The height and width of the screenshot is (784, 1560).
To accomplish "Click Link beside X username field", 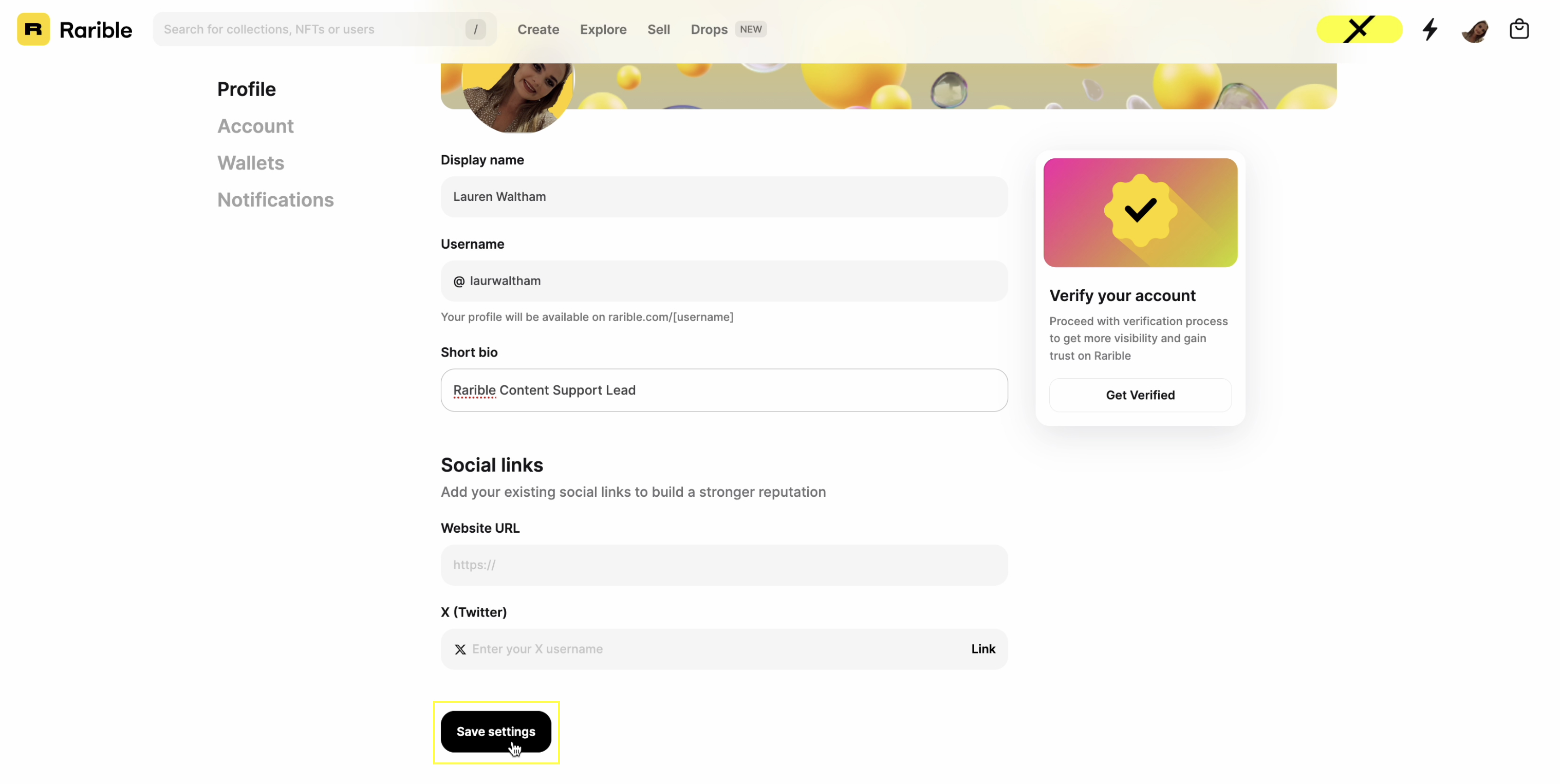I will coord(983,649).
